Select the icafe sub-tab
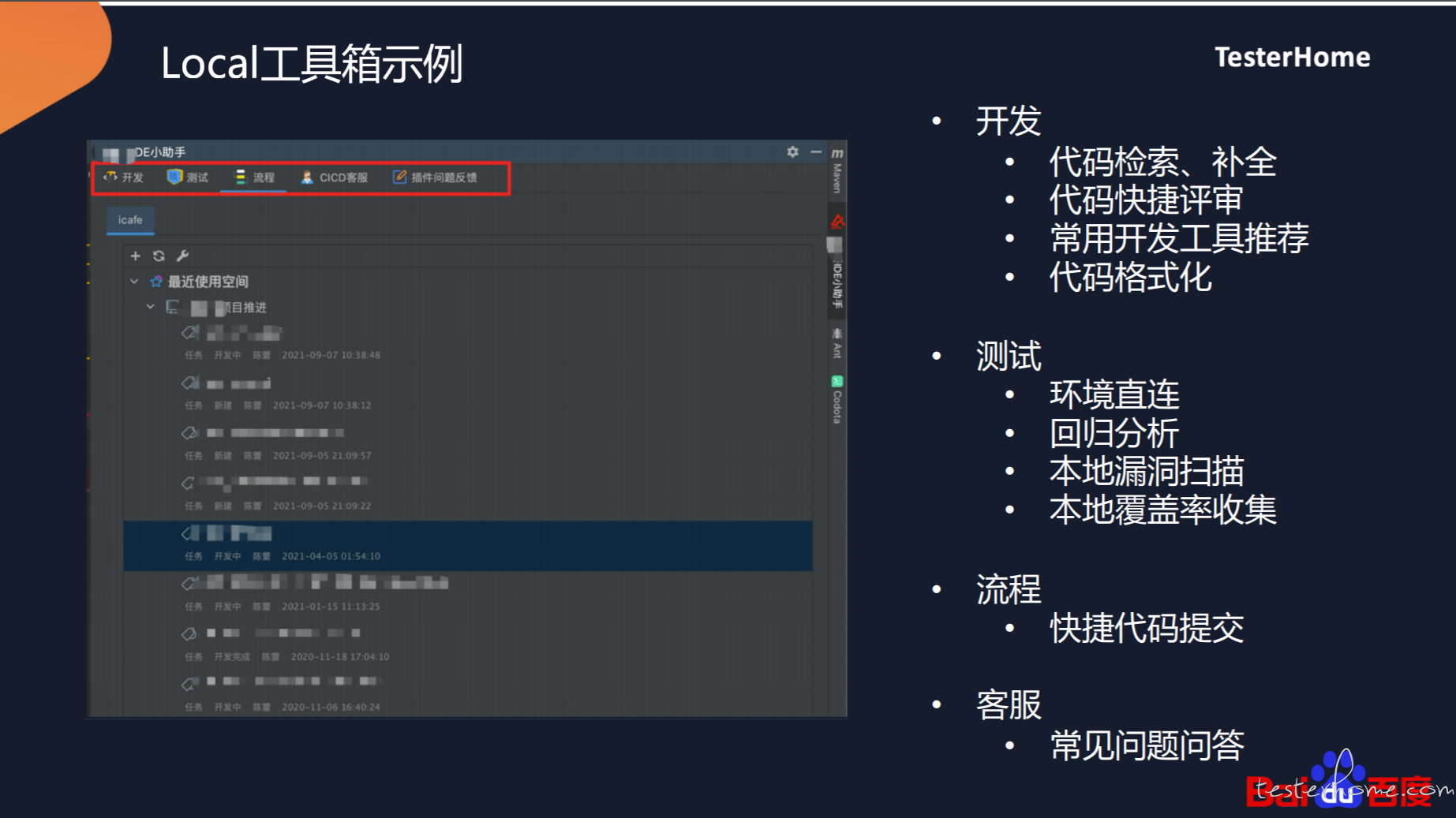This screenshot has width=1456, height=818. (x=130, y=220)
